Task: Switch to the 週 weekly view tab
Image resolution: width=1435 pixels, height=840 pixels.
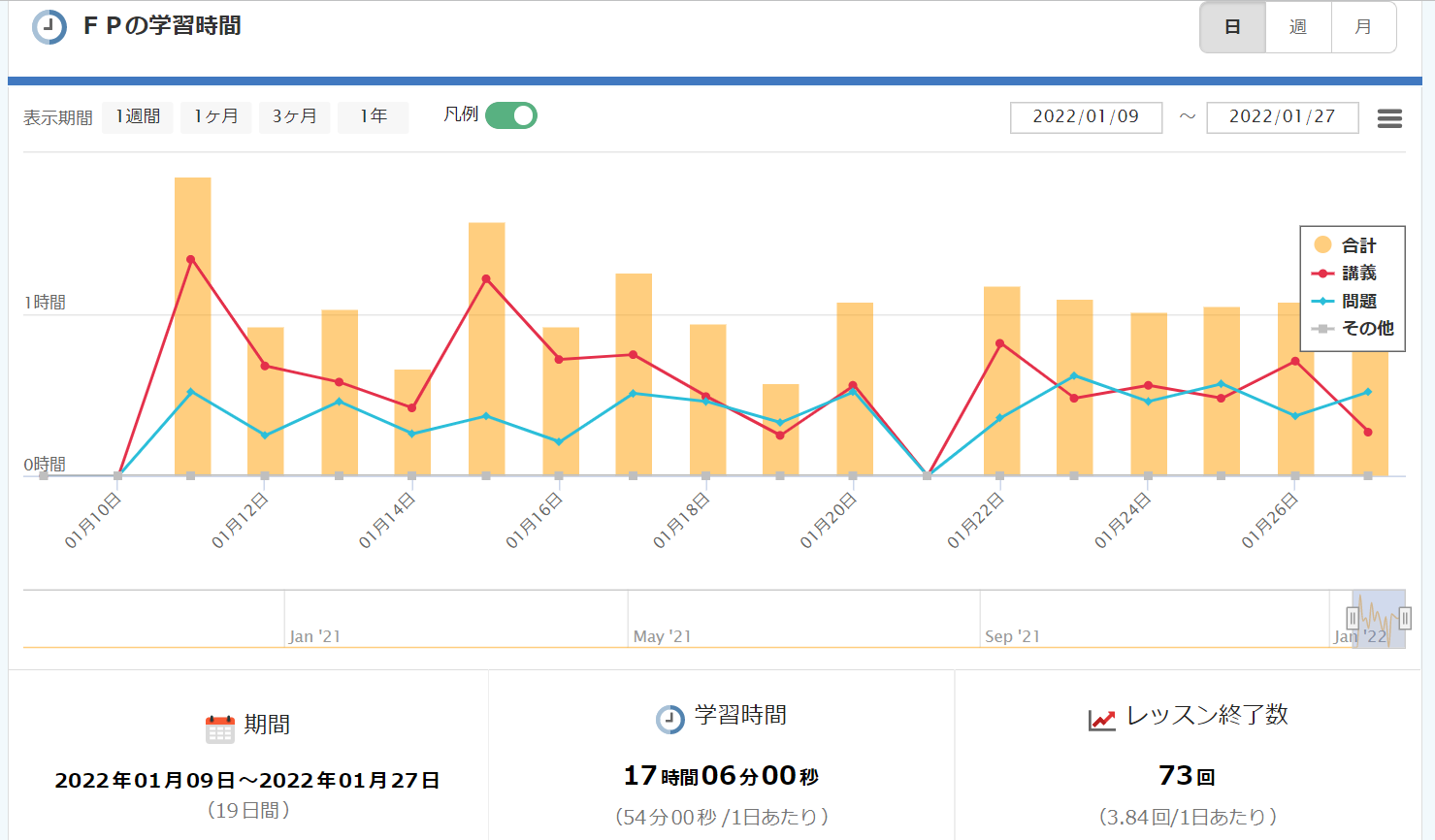Action: (x=1298, y=27)
